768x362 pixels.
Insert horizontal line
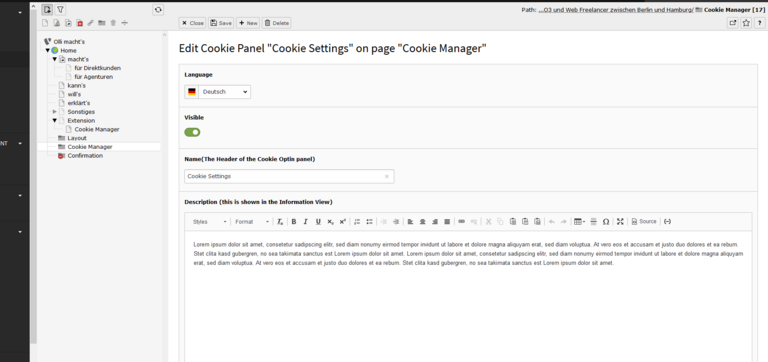point(594,221)
